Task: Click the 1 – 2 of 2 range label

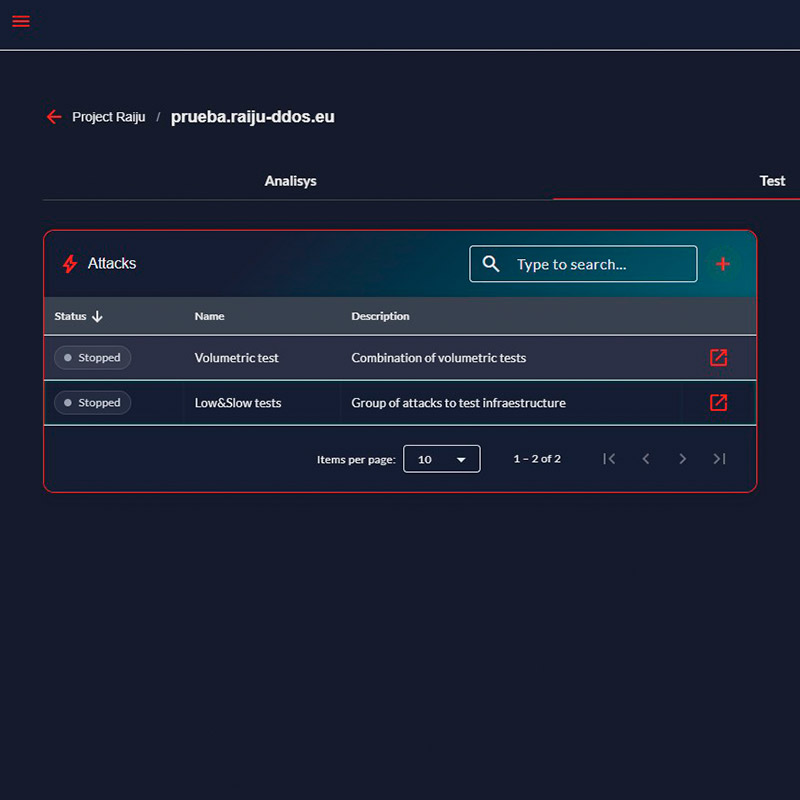Action: click(x=537, y=459)
